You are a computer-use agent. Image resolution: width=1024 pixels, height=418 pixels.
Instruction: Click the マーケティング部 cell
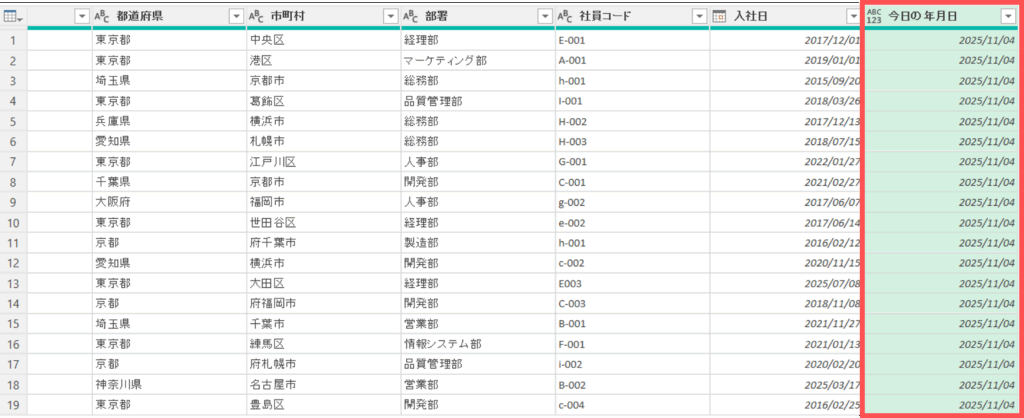444,61
